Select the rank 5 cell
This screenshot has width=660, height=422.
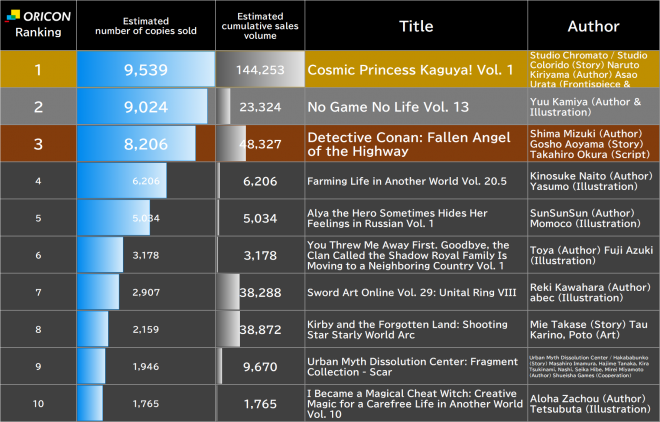click(38, 218)
